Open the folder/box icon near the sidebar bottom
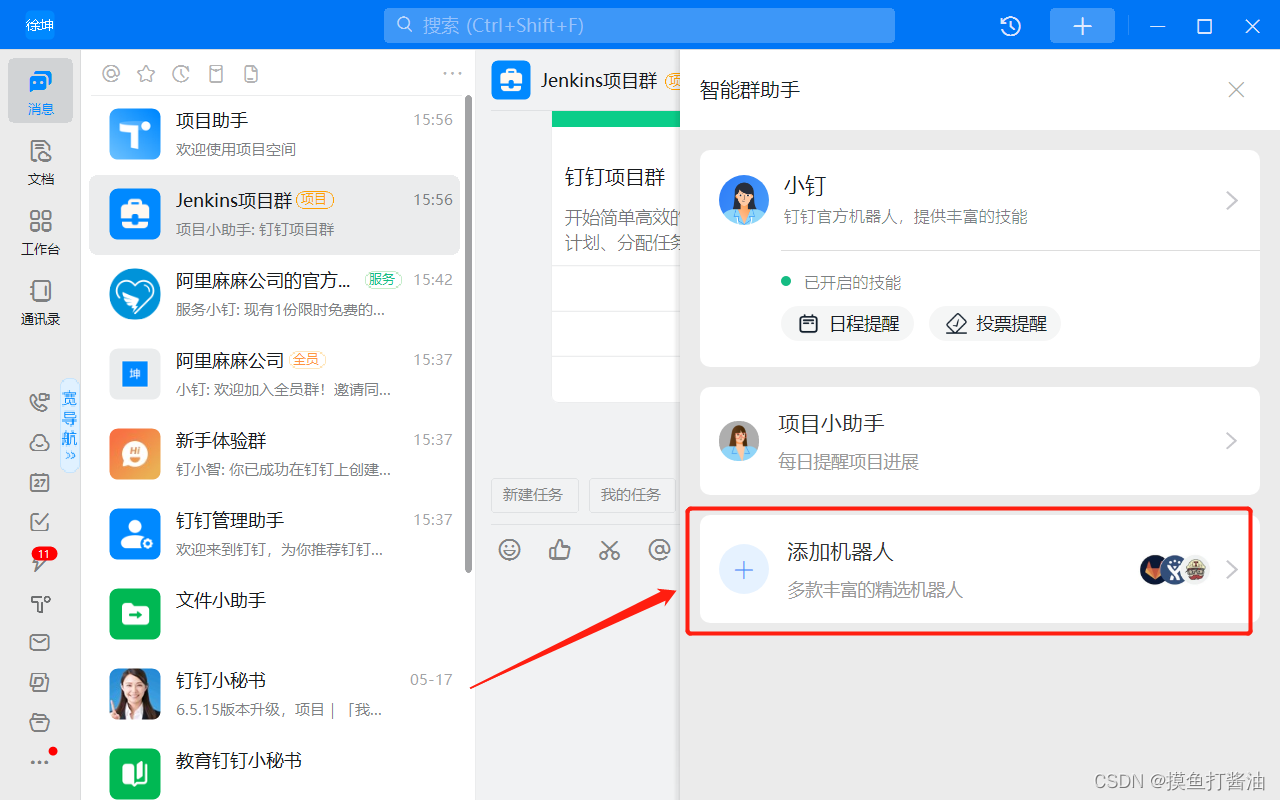The height and width of the screenshot is (800, 1280). tap(40, 722)
